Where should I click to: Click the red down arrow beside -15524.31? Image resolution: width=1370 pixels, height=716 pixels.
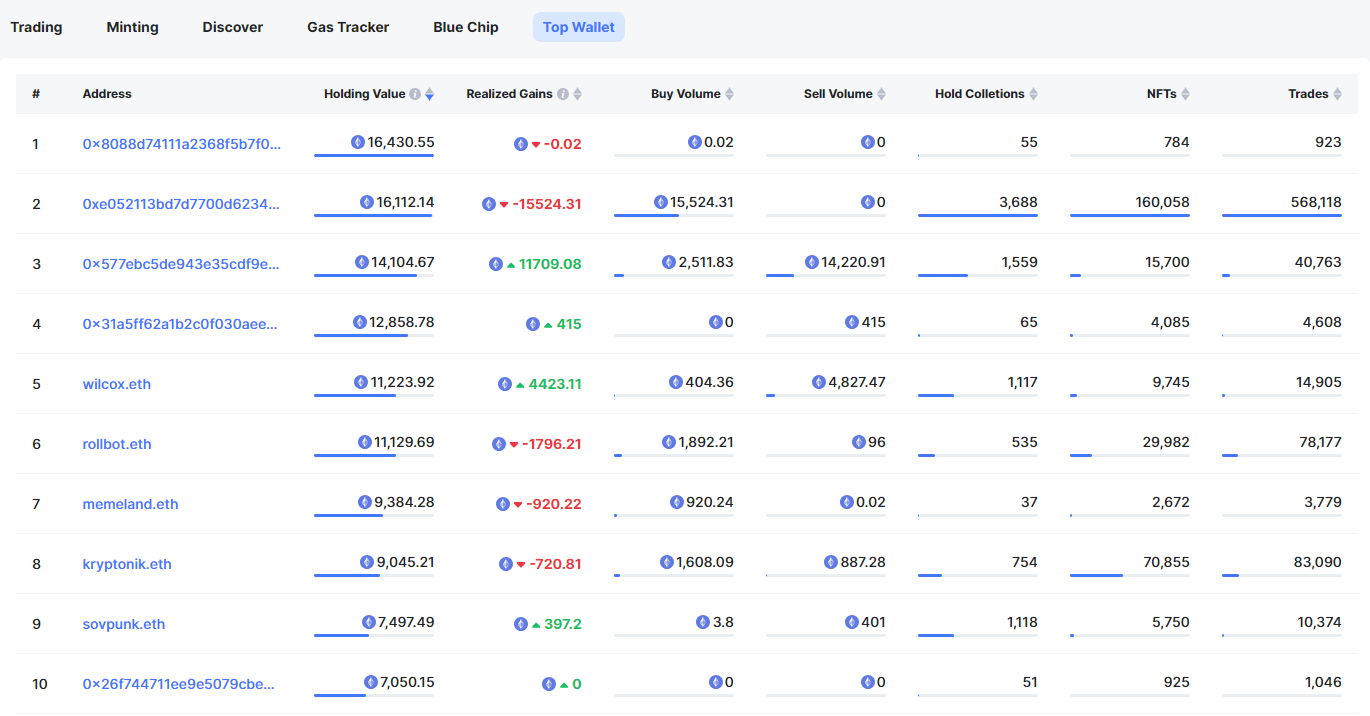click(x=504, y=205)
